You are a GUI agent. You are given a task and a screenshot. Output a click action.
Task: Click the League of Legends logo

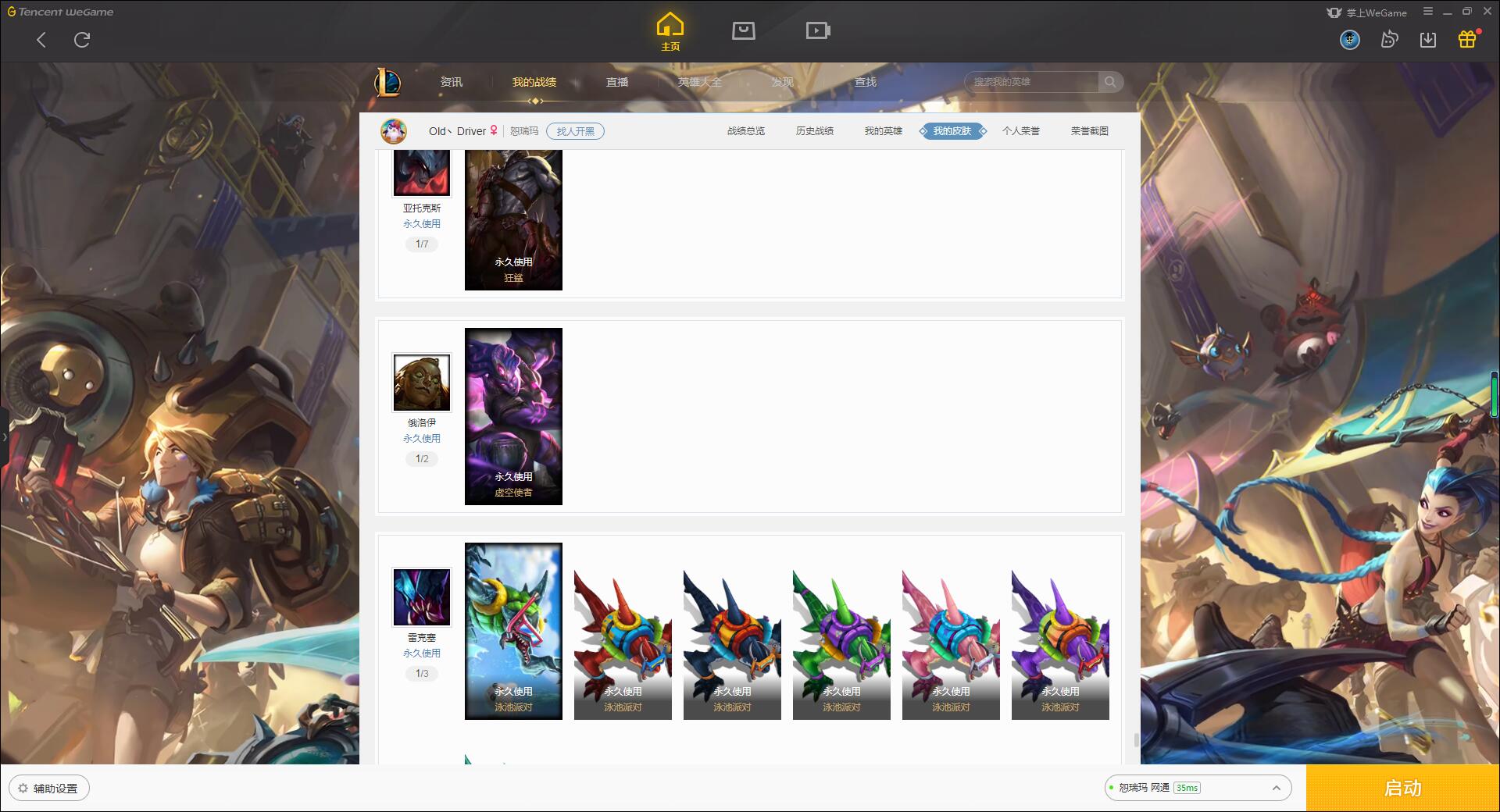click(388, 82)
